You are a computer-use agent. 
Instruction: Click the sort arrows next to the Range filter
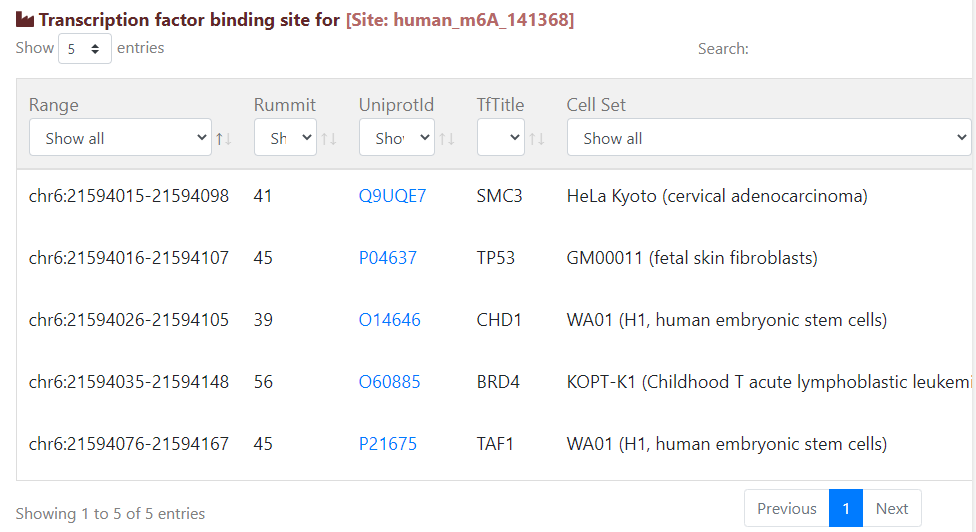click(224, 139)
